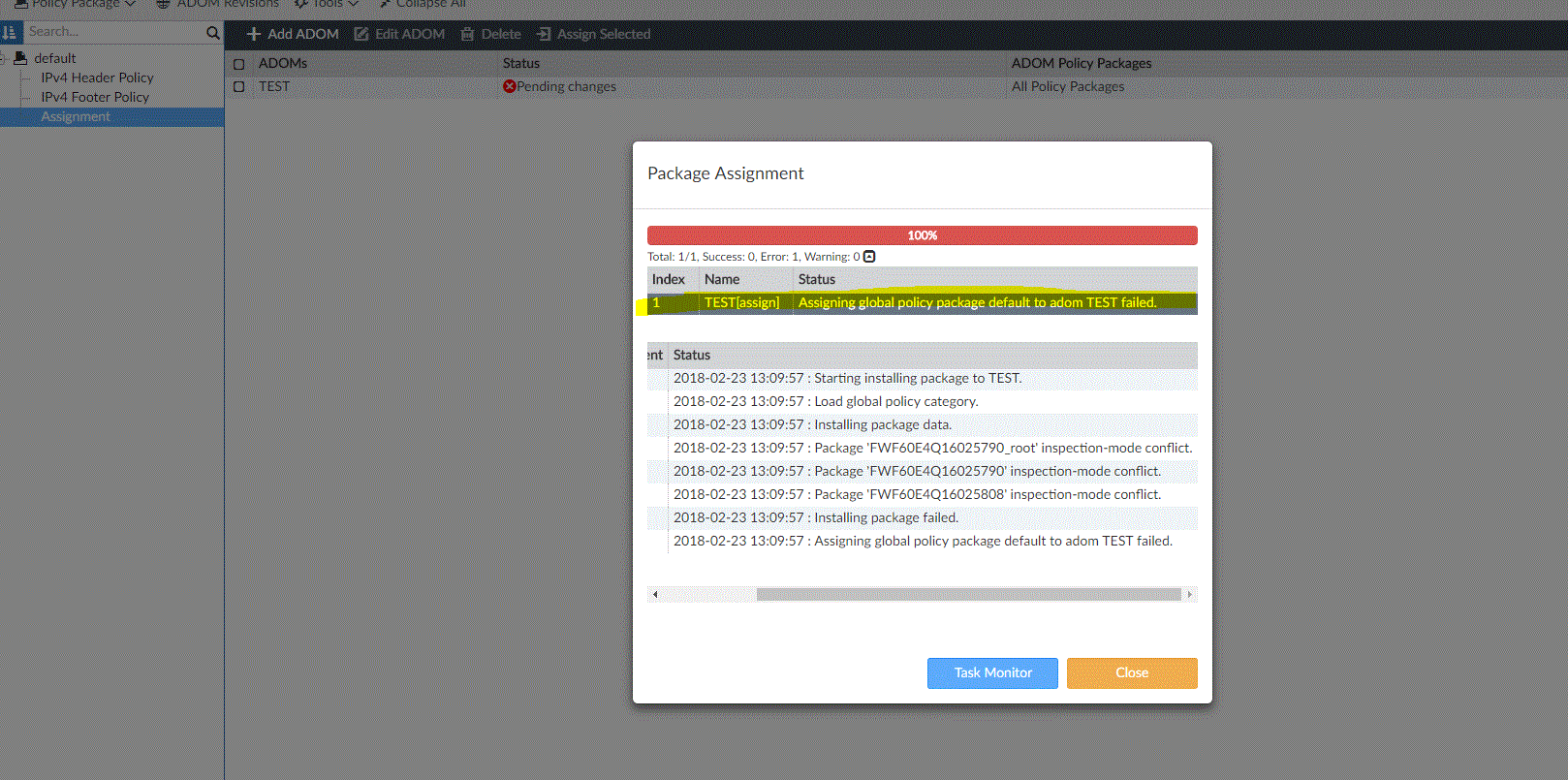Click the log's horizontal scrollbar left arrow
Screen dimensions: 1568x780
tap(655, 594)
